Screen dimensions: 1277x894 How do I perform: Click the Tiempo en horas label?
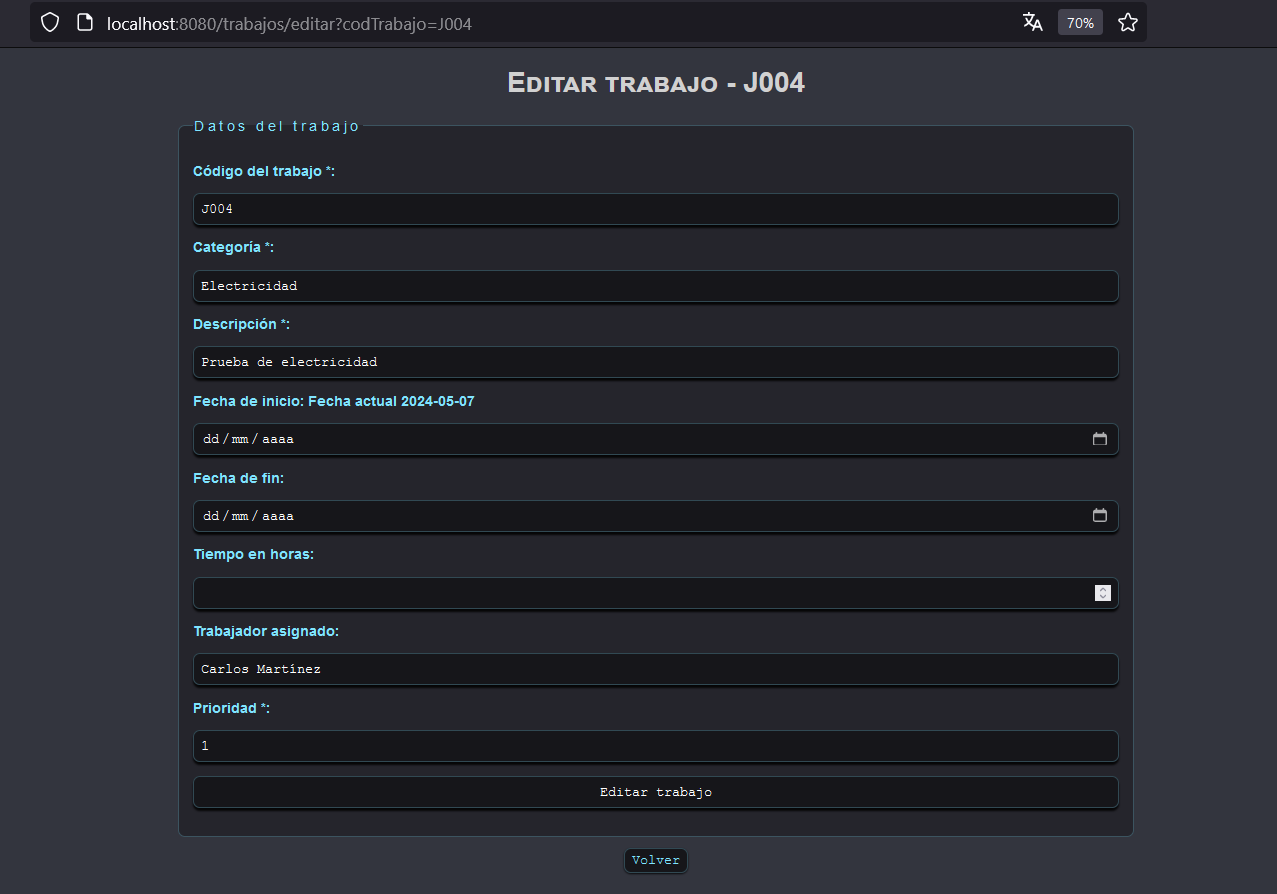253,554
